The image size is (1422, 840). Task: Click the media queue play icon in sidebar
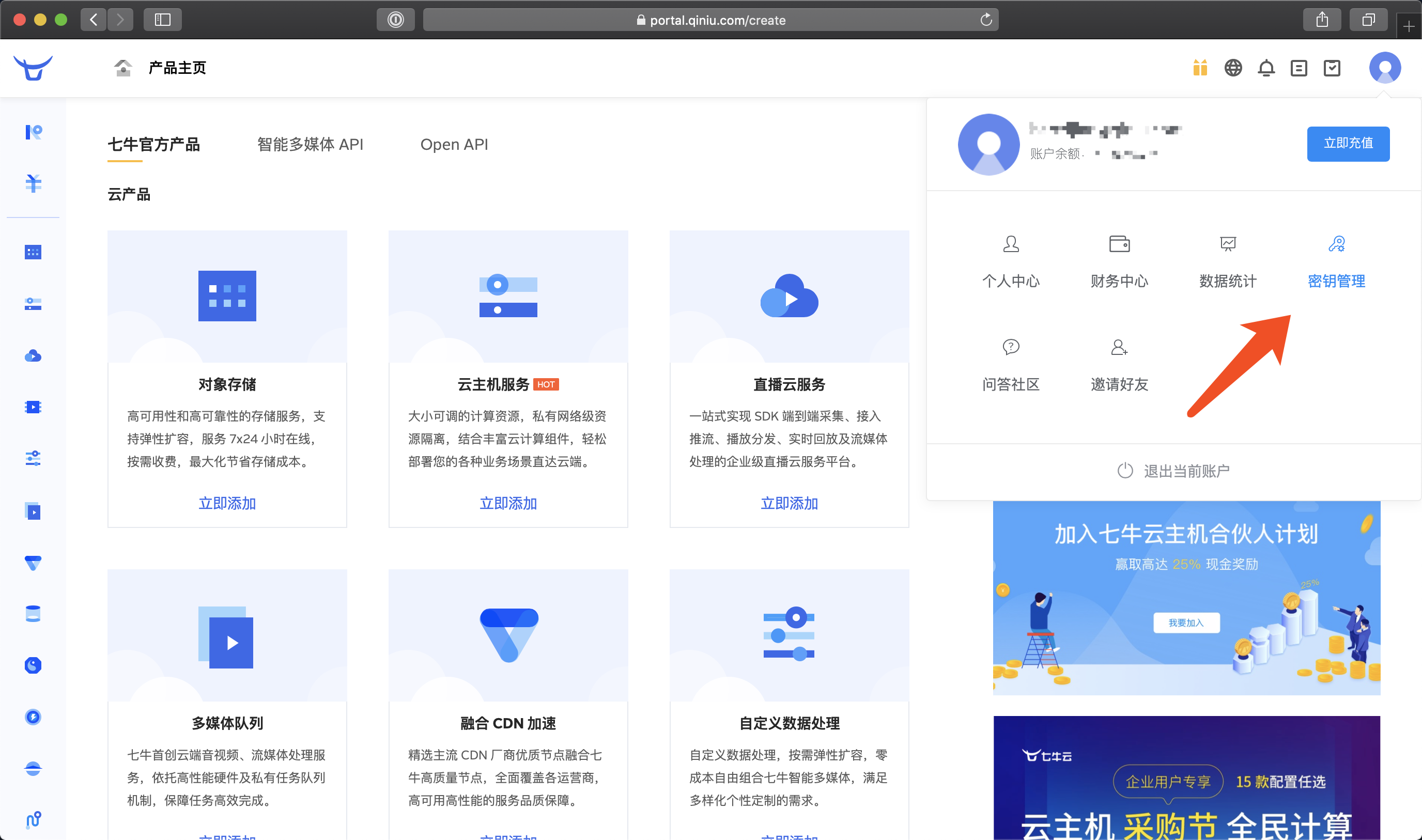33,511
